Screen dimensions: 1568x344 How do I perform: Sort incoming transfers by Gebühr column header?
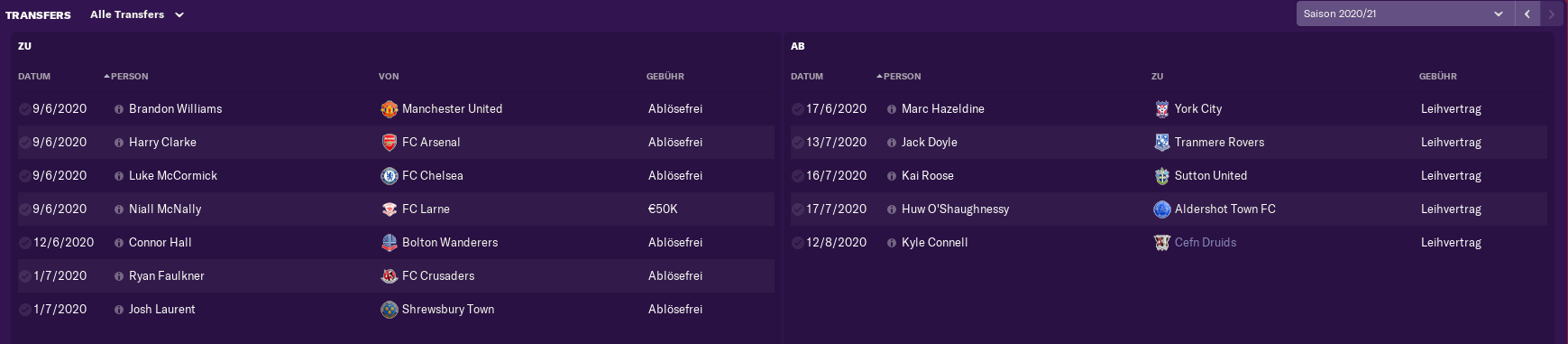tap(665, 77)
